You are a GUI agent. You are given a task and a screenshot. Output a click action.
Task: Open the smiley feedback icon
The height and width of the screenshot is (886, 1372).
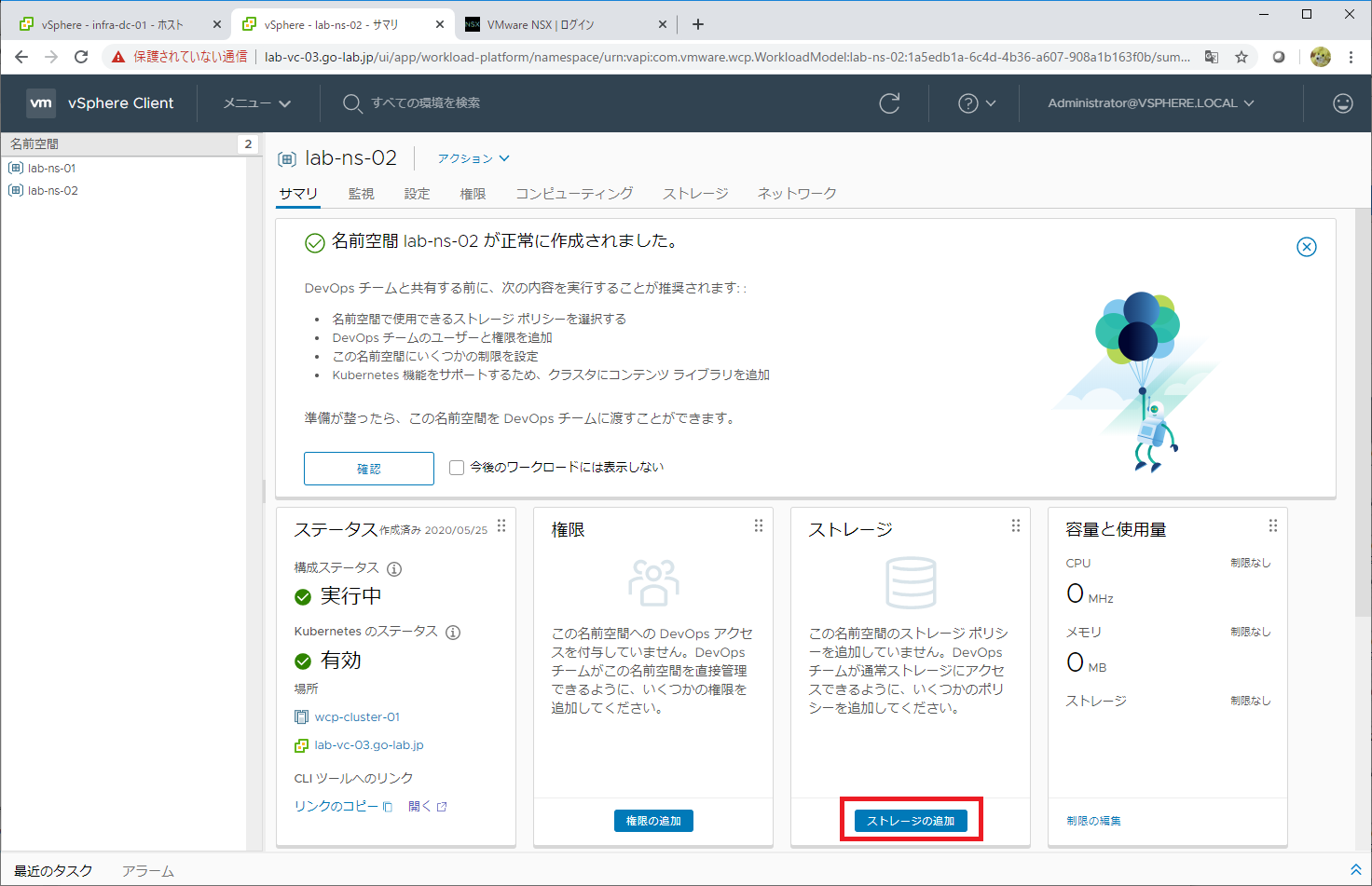pos(1342,103)
